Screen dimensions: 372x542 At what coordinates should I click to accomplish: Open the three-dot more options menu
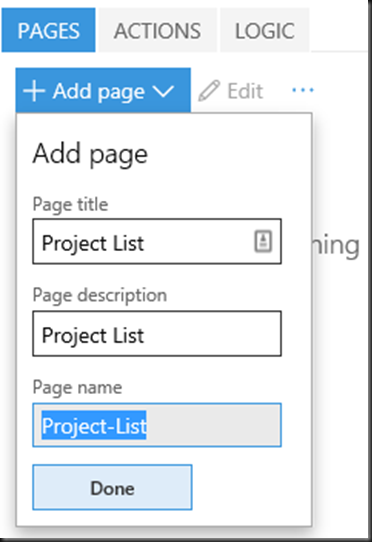coord(303,90)
